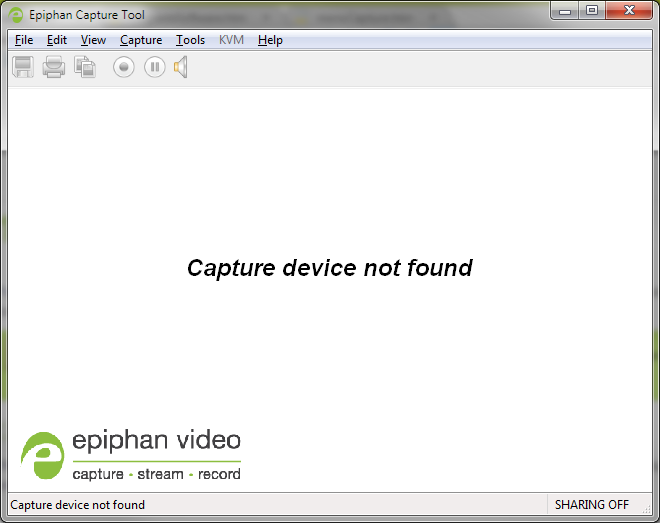
Task: Click the SHARING OFF status indicator
Action: pos(592,505)
